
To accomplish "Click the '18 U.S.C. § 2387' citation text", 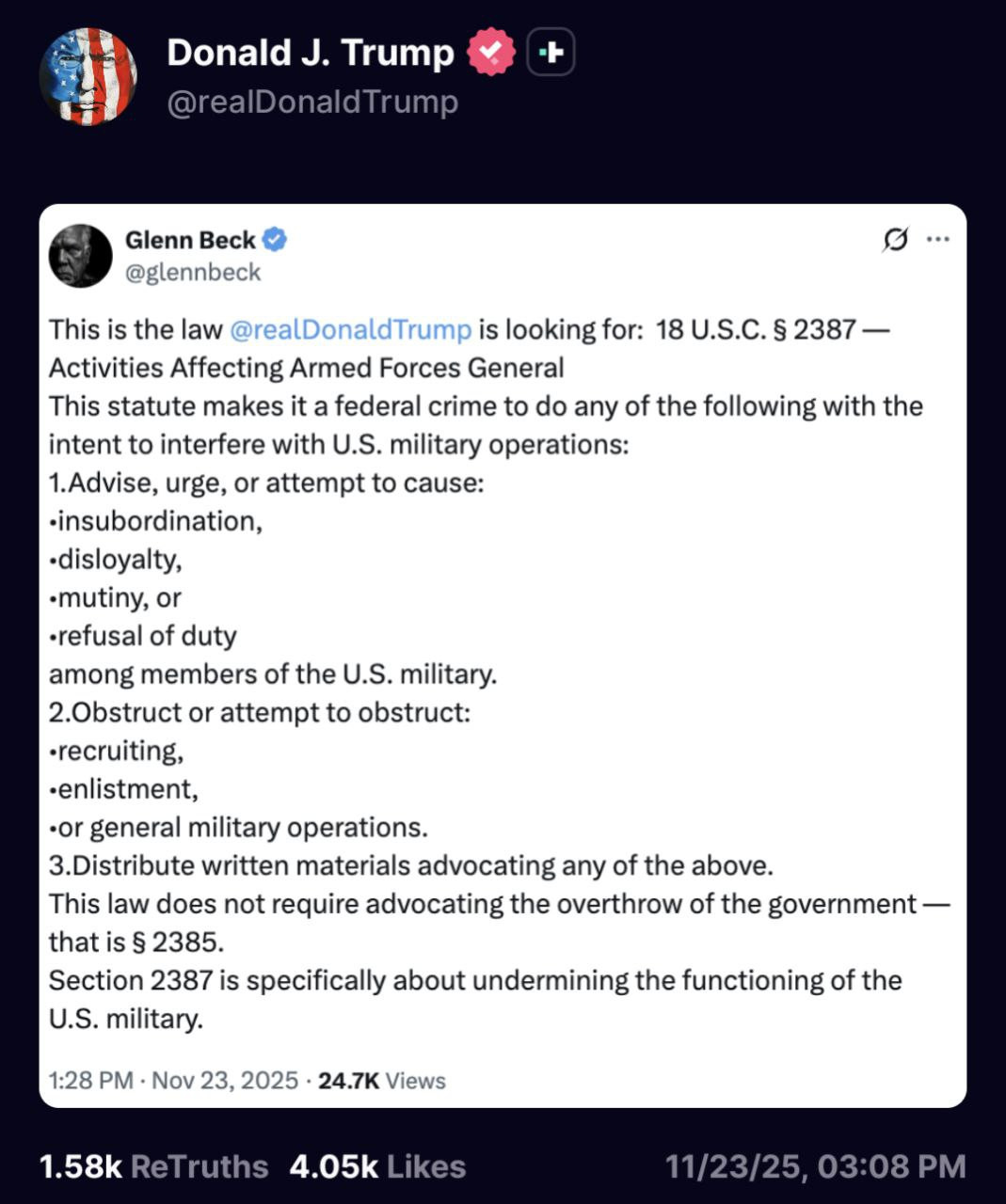I will (756, 329).
